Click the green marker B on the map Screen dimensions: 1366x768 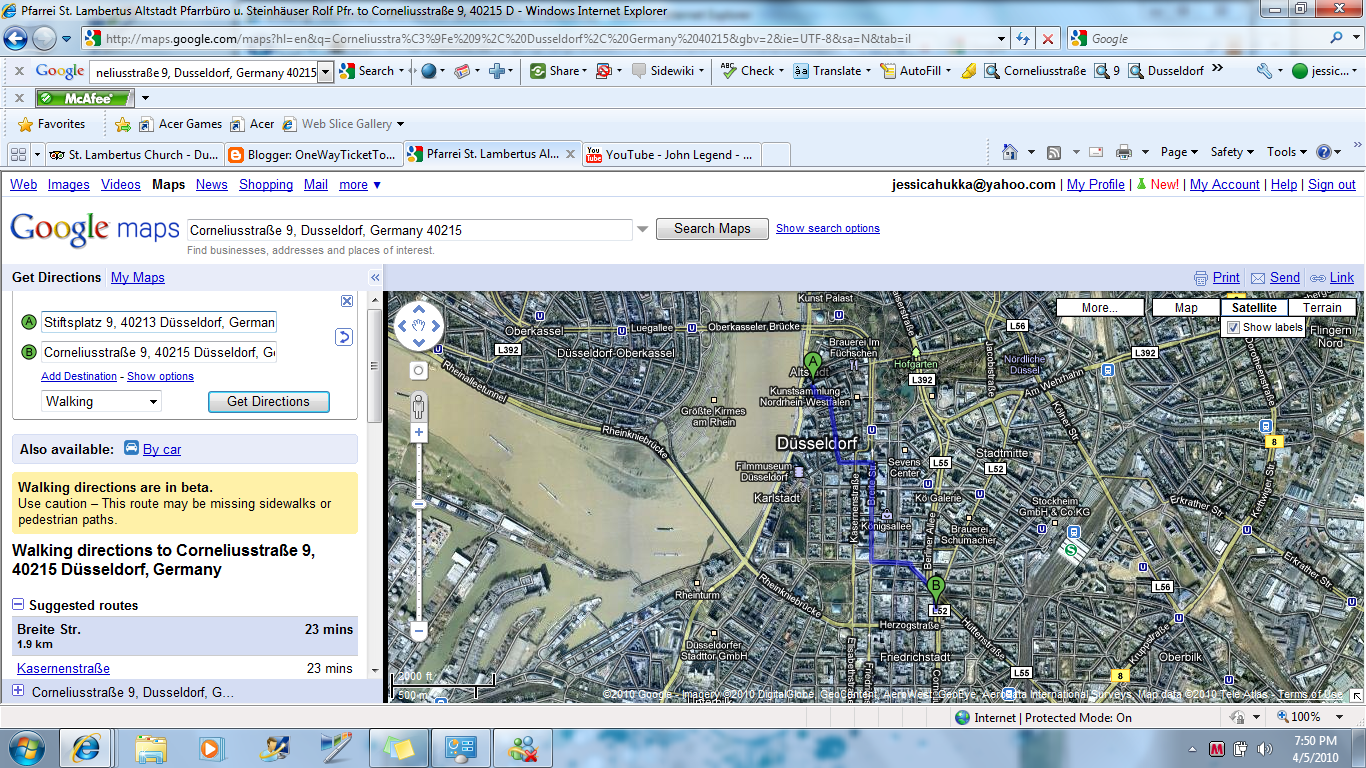click(x=936, y=587)
